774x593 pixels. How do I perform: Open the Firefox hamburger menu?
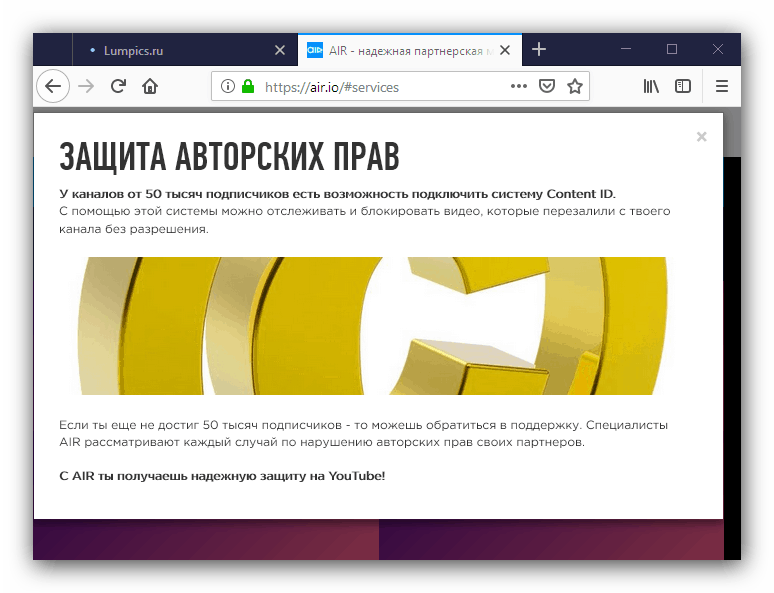(722, 86)
